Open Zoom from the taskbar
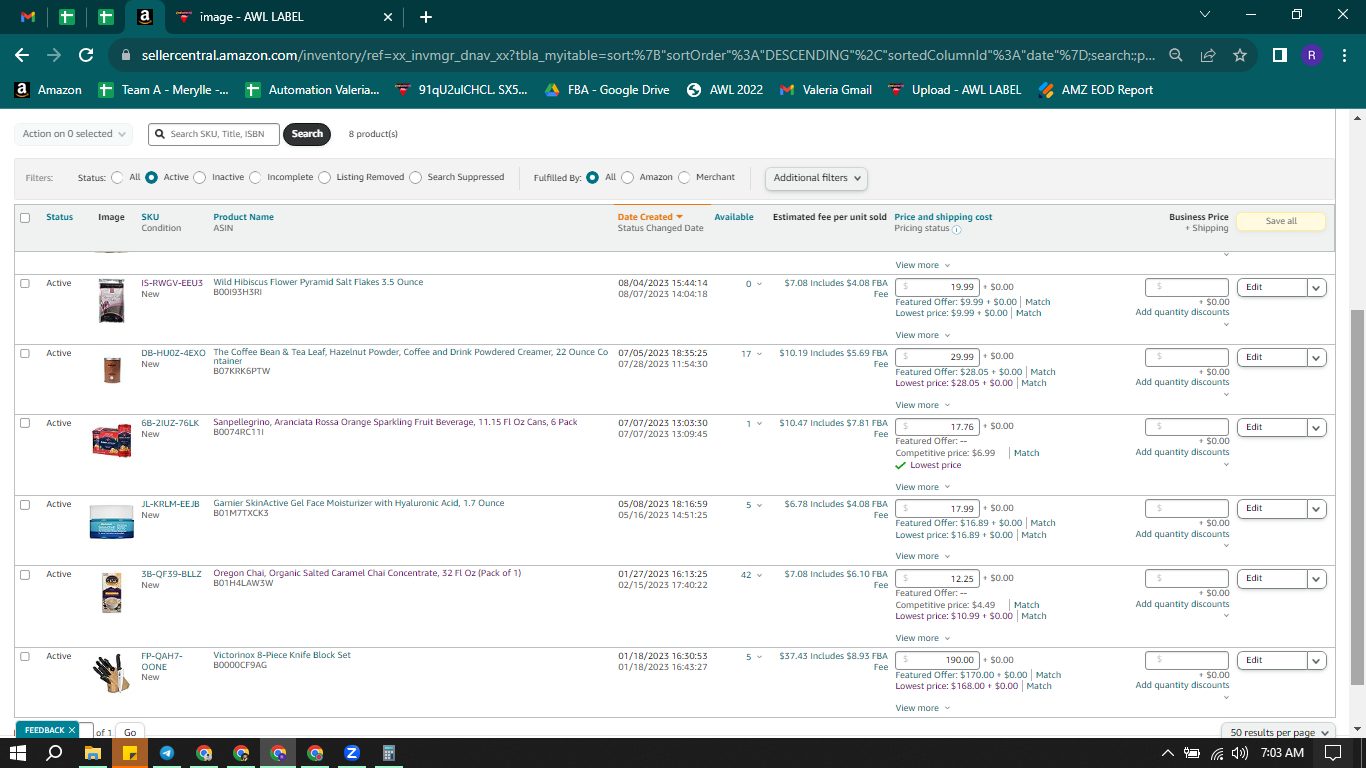This screenshot has height=768, width=1366. click(352, 752)
